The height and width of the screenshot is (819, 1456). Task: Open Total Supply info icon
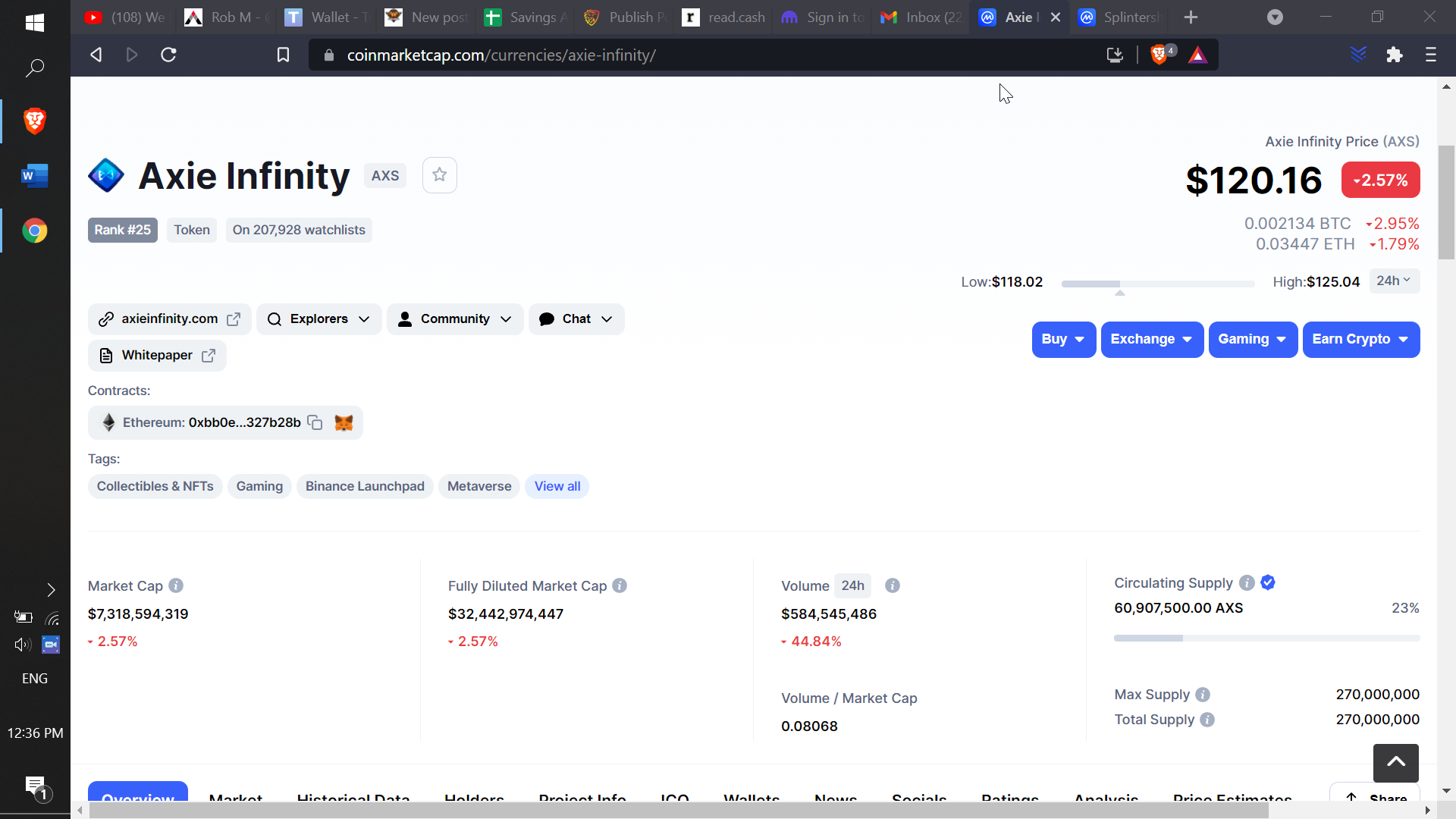(1207, 720)
